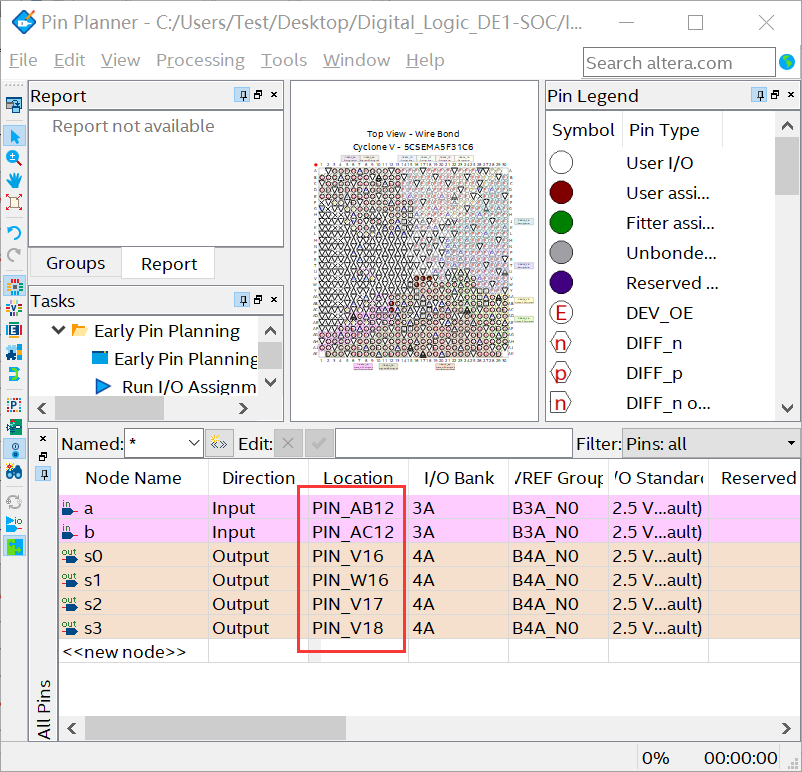Screen dimensions: 802x772
Task: Click the green Fitter assigned legend symbol
Action: click(561, 223)
